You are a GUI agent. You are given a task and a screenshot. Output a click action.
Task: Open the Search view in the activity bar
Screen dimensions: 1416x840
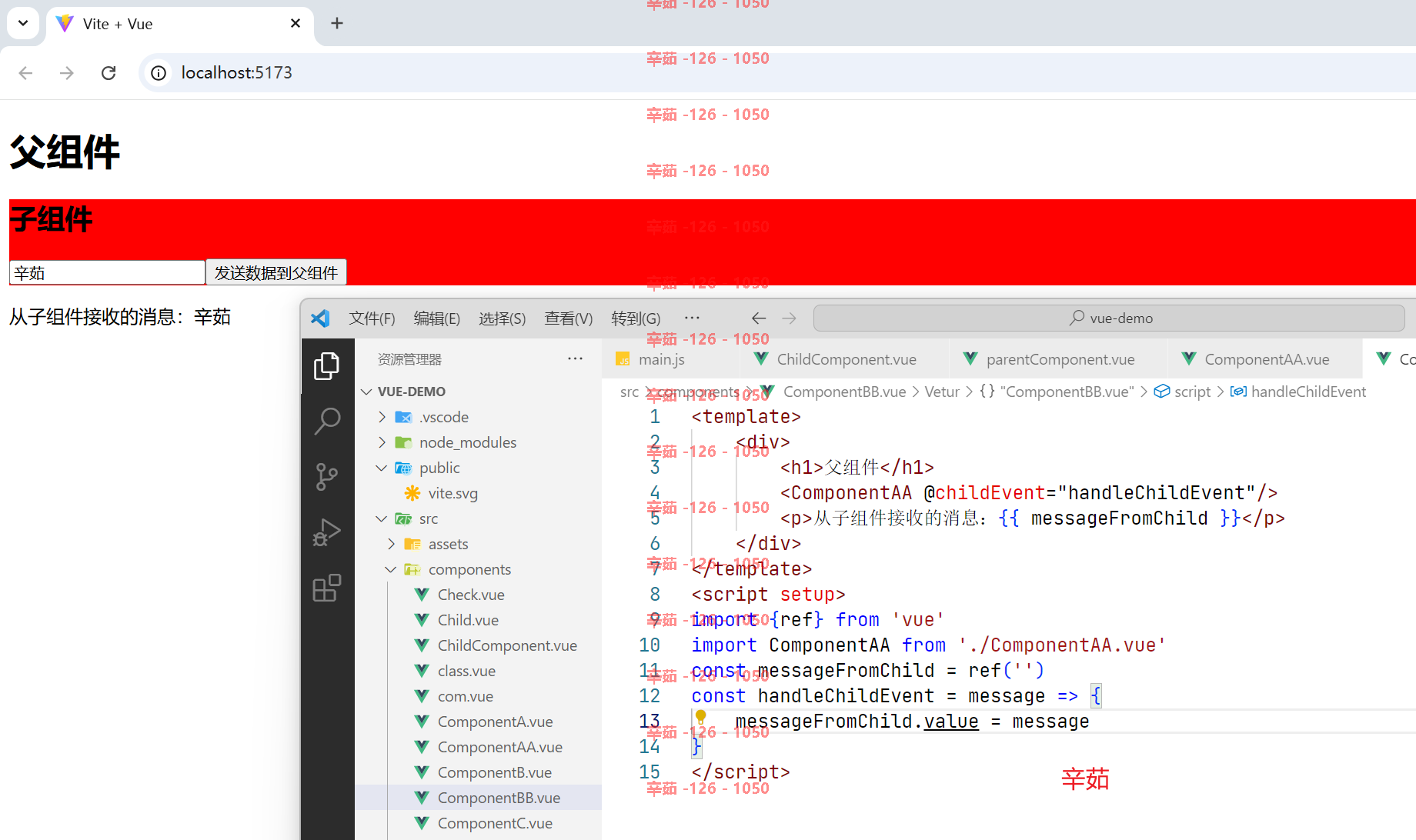327,422
